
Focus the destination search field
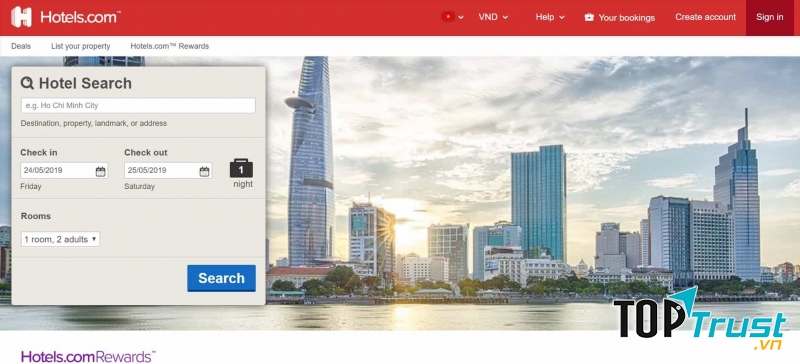tap(138, 106)
